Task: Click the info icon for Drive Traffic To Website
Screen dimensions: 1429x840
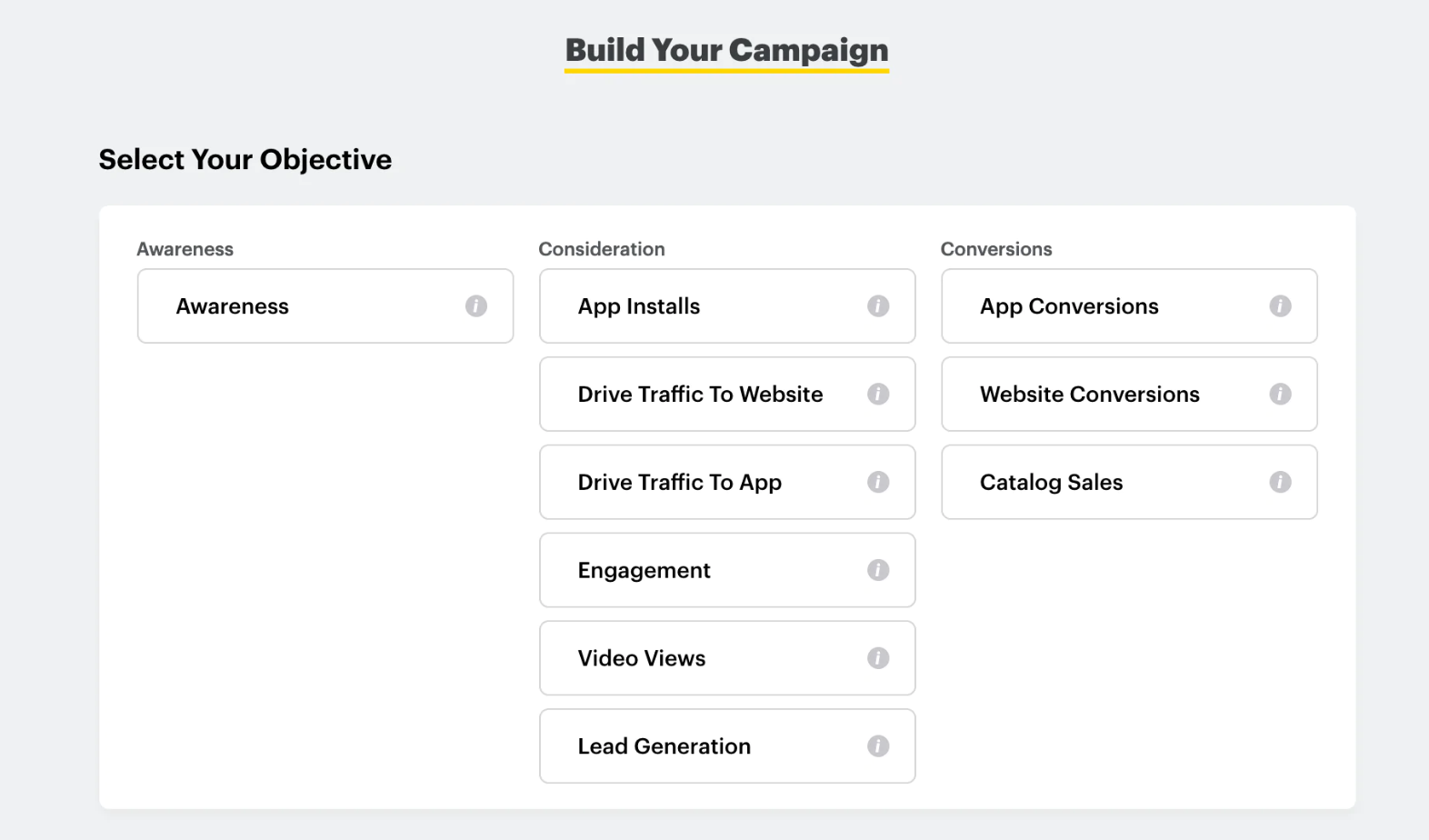Action: (878, 395)
